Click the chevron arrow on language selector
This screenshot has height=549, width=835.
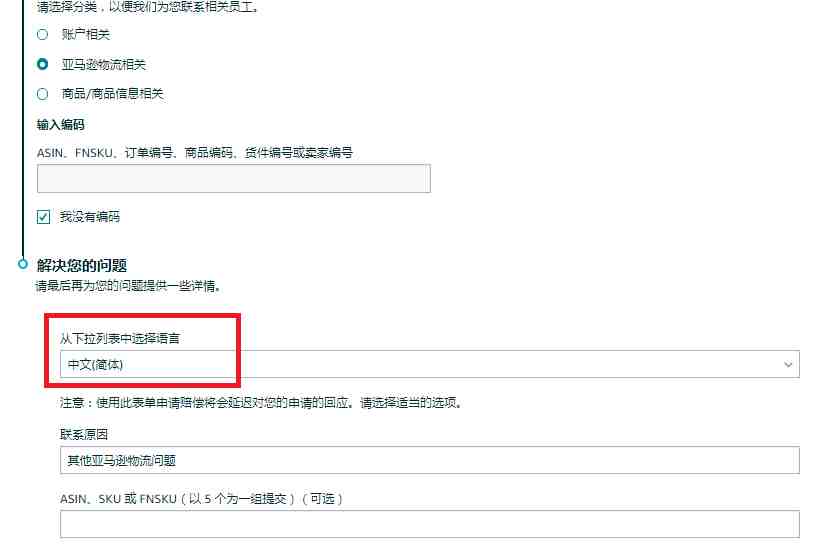788,365
